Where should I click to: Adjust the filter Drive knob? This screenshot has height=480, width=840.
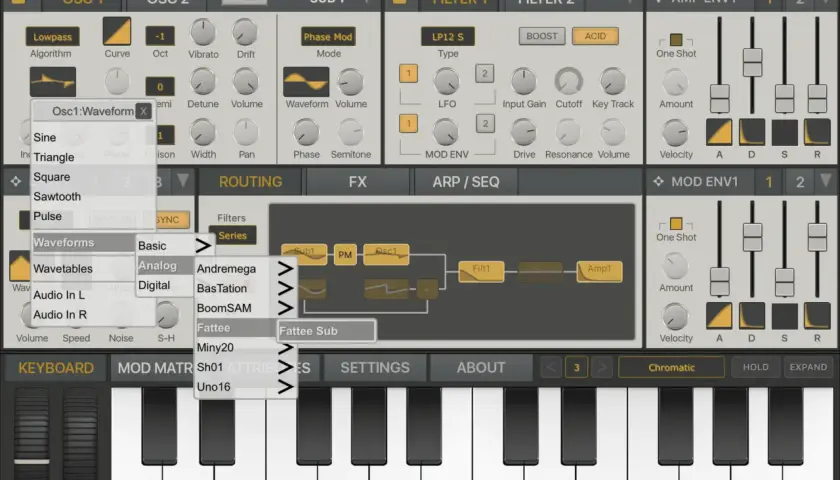[x=523, y=132]
